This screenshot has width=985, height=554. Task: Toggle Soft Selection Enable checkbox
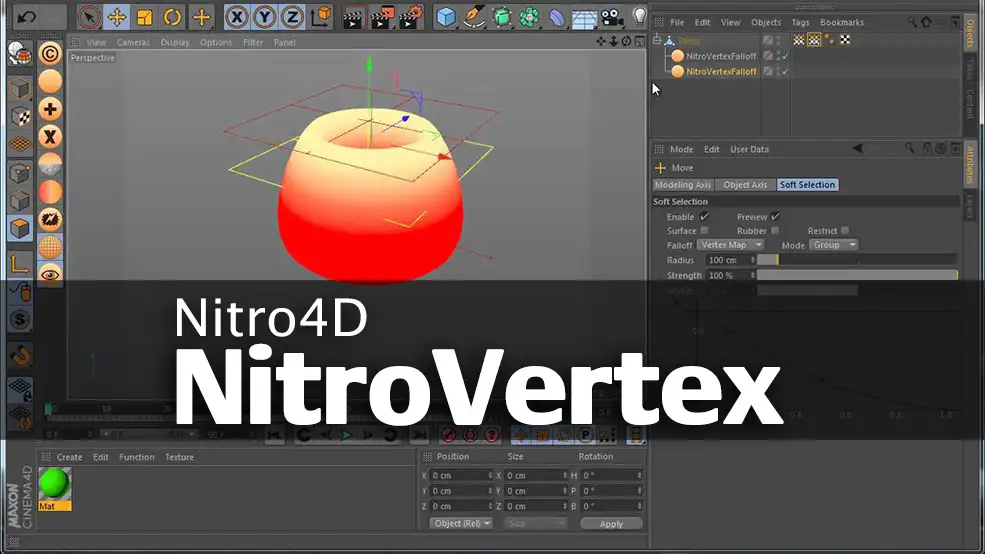pos(704,217)
